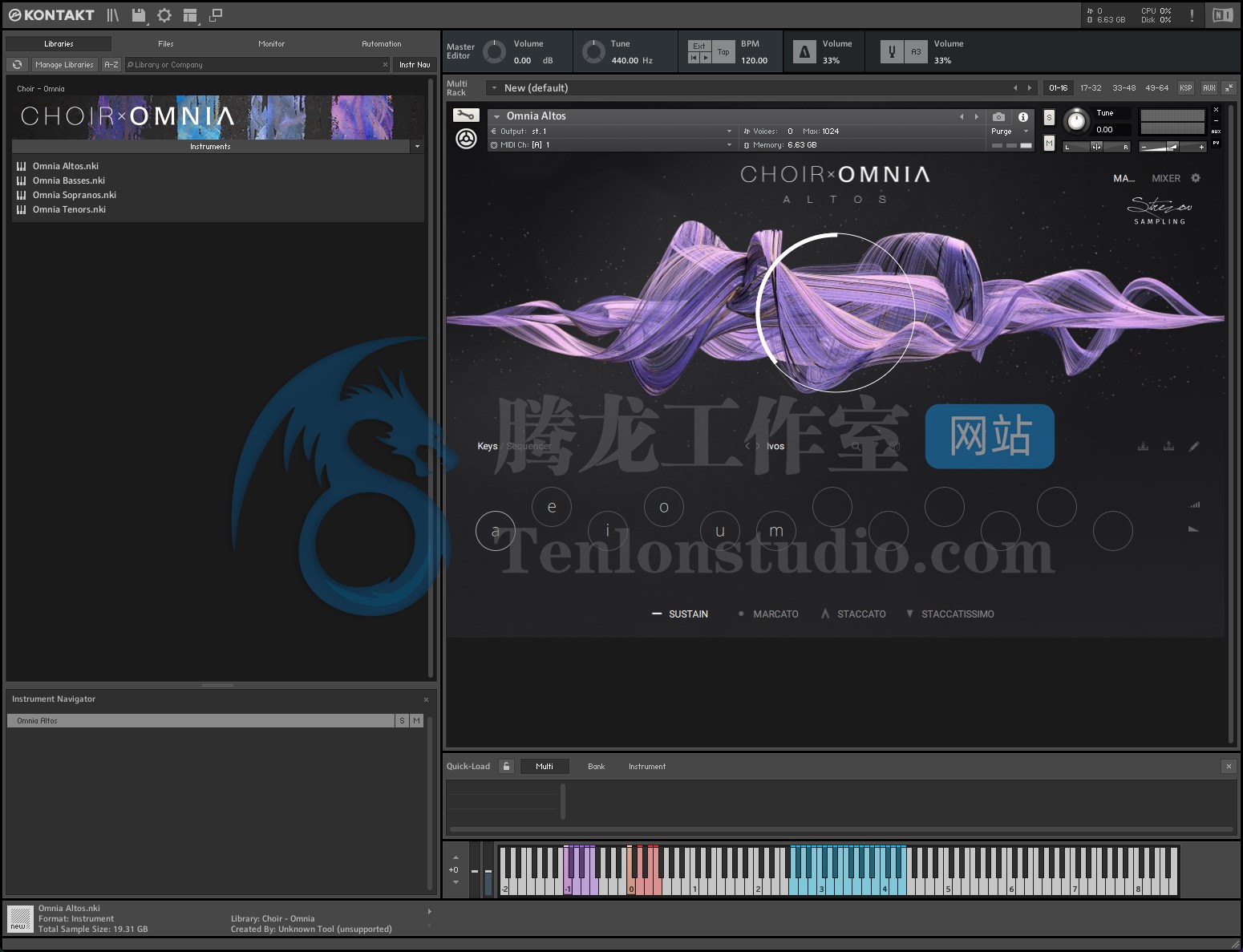Close the Quick-Load panel
1243x952 pixels.
tap(1229, 766)
